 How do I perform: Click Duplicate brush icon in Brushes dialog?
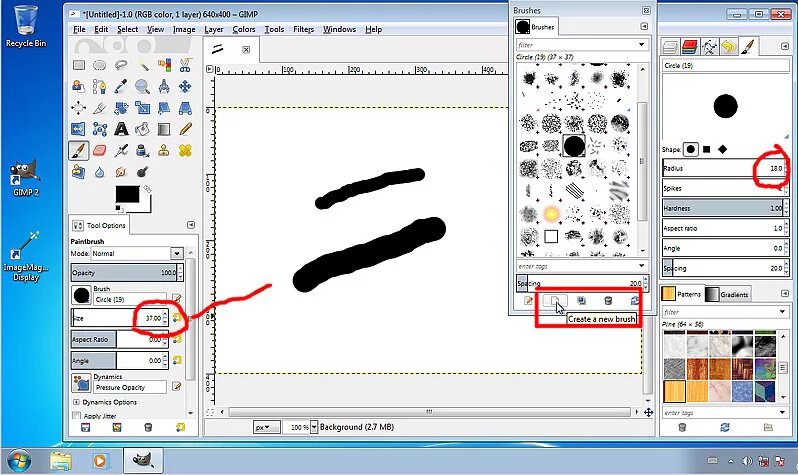(x=581, y=301)
